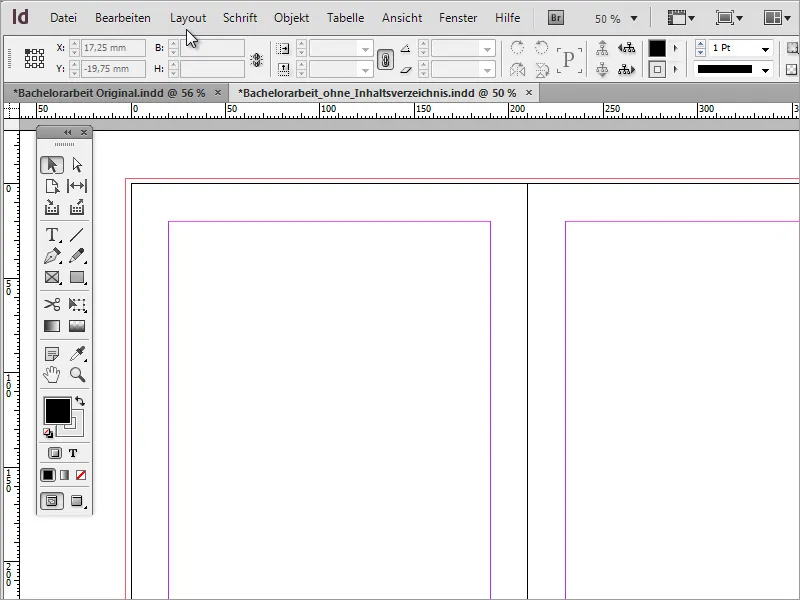Select the Rectangle Frame tool

click(x=52, y=277)
